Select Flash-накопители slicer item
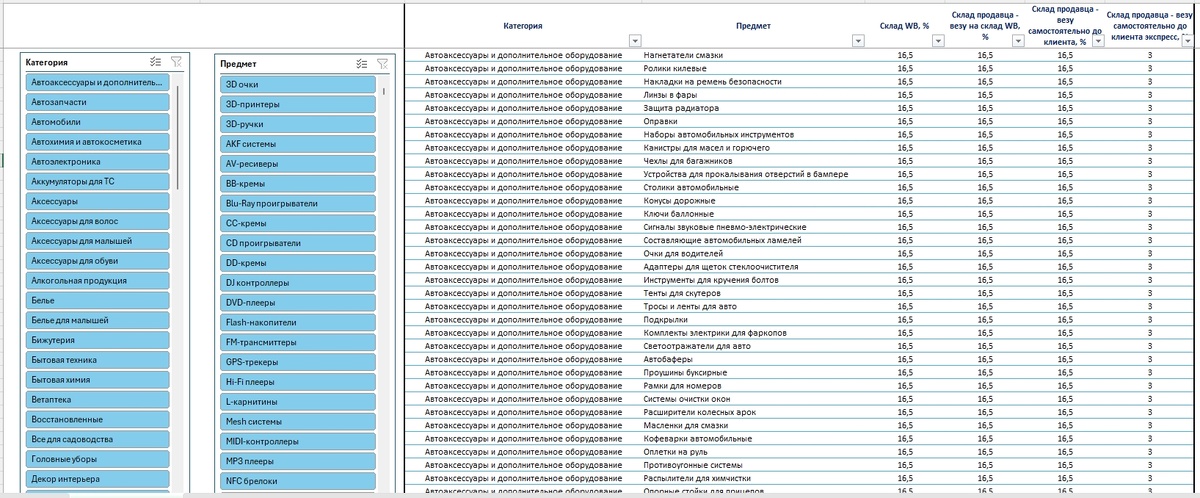The height and width of the screenshot is (498, 1200). pyautogui.click(x=297, y=322)
